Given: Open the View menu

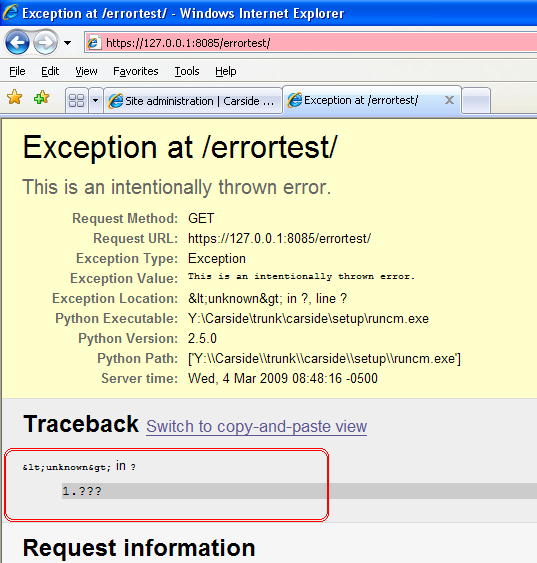Looking at the screenshot, I should click(x=86, y=71).
